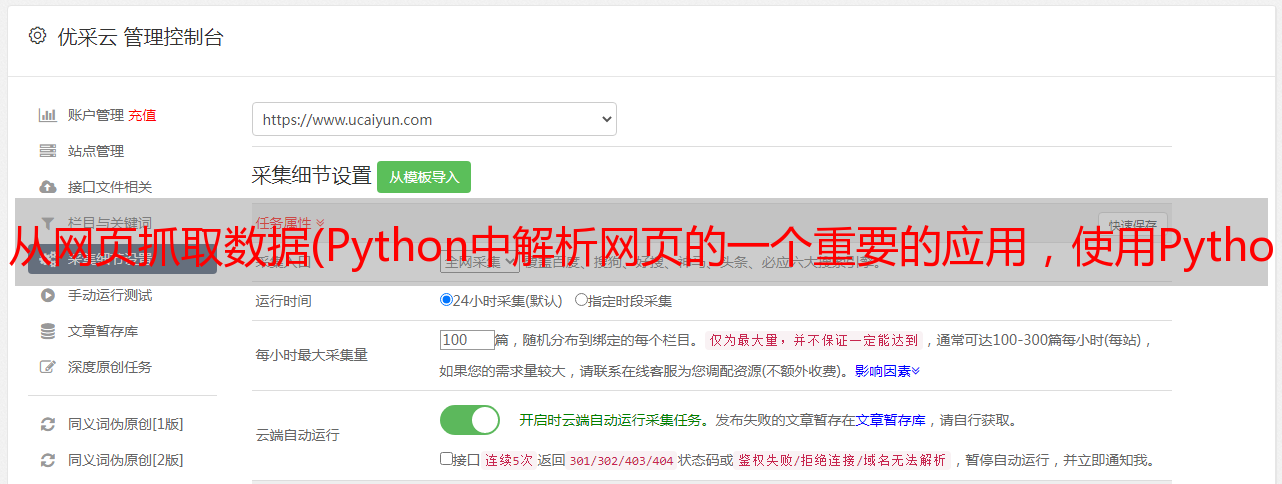Click the gear icon beside 优采云 管理控制台
Image resolution: width=1282 pixels, height=484 pixels.
[37, 37]
